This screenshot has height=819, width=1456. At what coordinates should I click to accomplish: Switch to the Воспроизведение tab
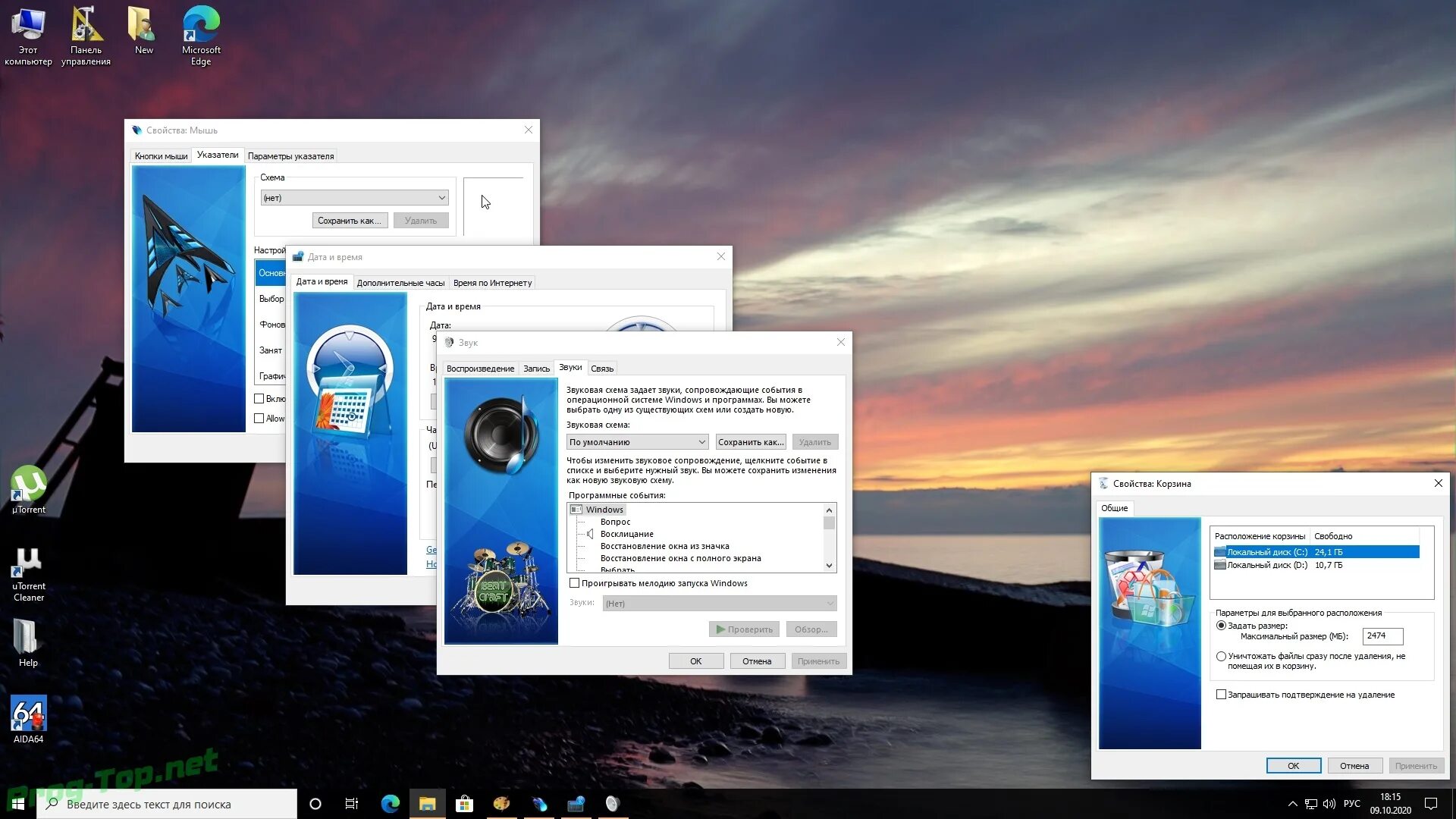point(480,369)
